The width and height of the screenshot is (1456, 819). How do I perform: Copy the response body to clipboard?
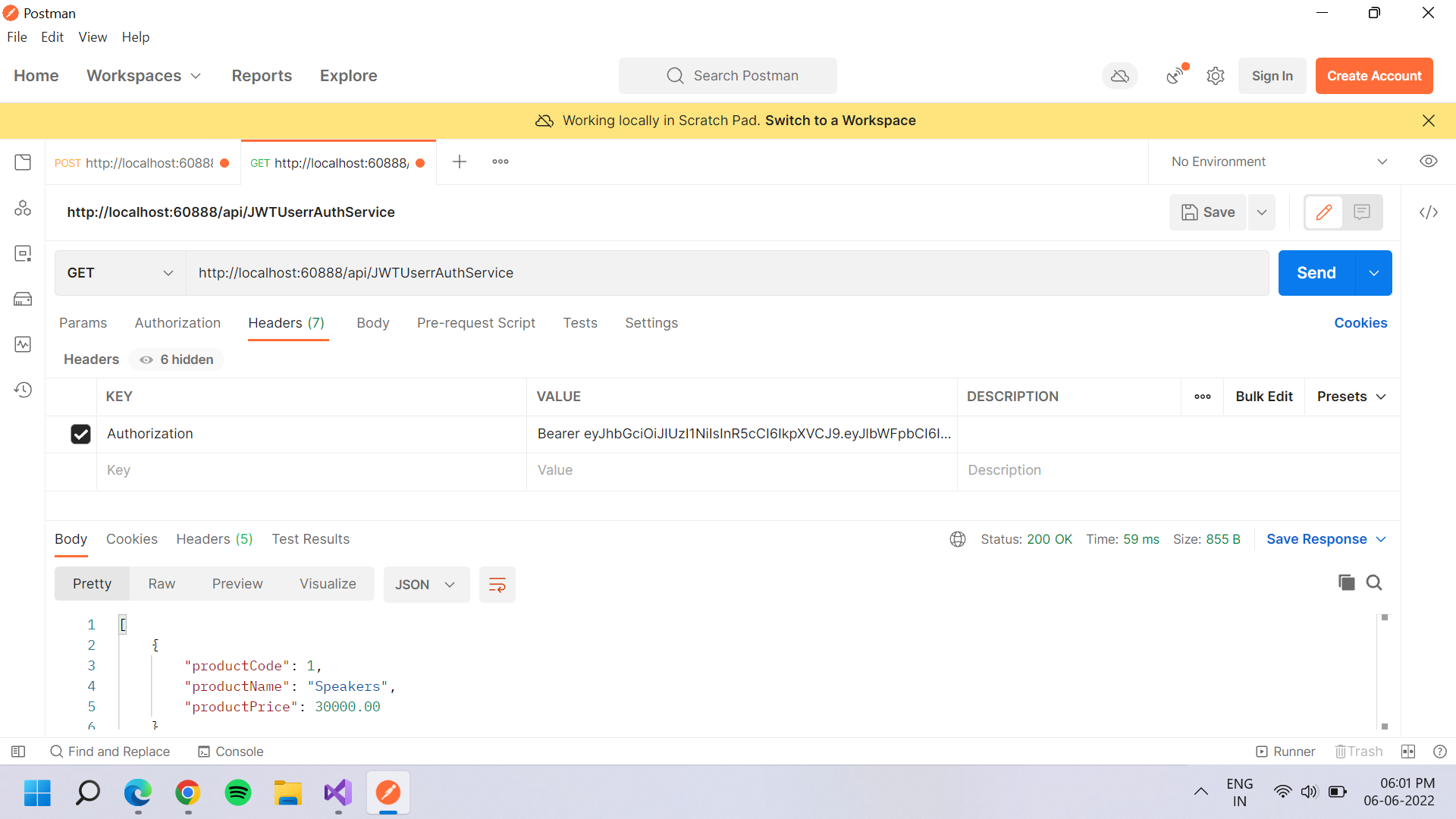(x=1347, y=582)
